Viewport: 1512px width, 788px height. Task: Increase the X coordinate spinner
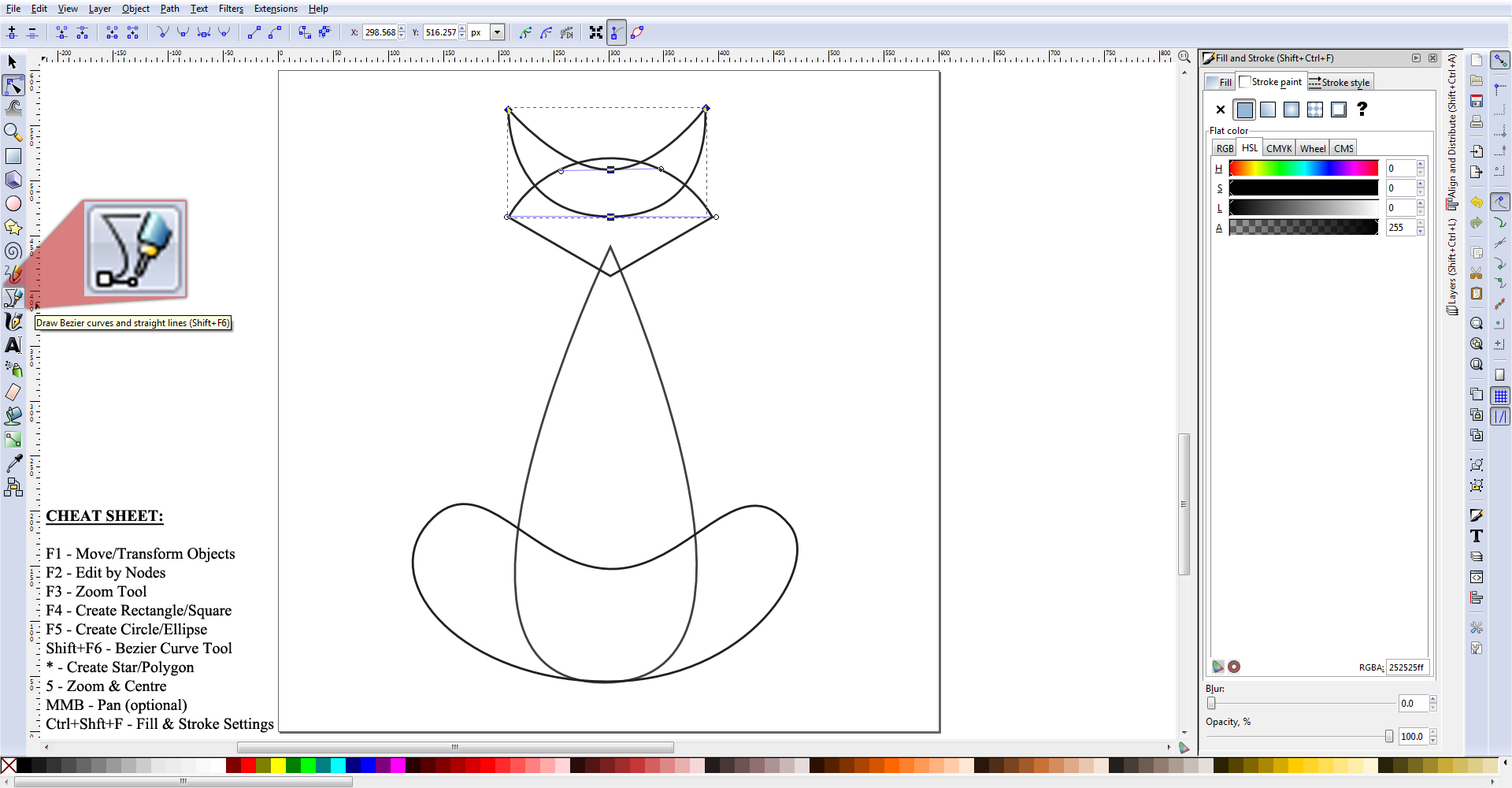(x=402, y=28)
